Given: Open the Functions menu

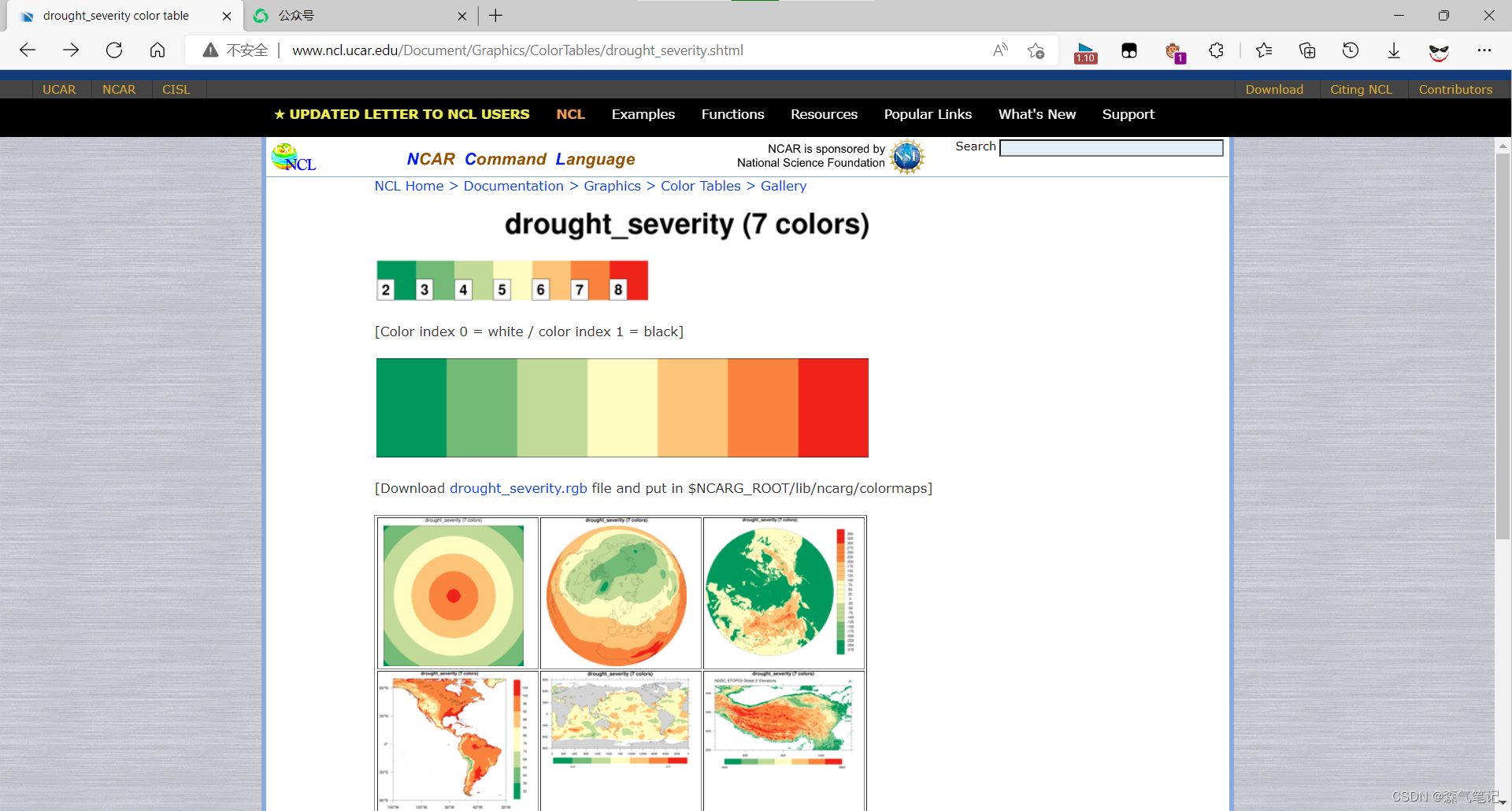Looking at the screenshot, I should (x=733, y=114).
